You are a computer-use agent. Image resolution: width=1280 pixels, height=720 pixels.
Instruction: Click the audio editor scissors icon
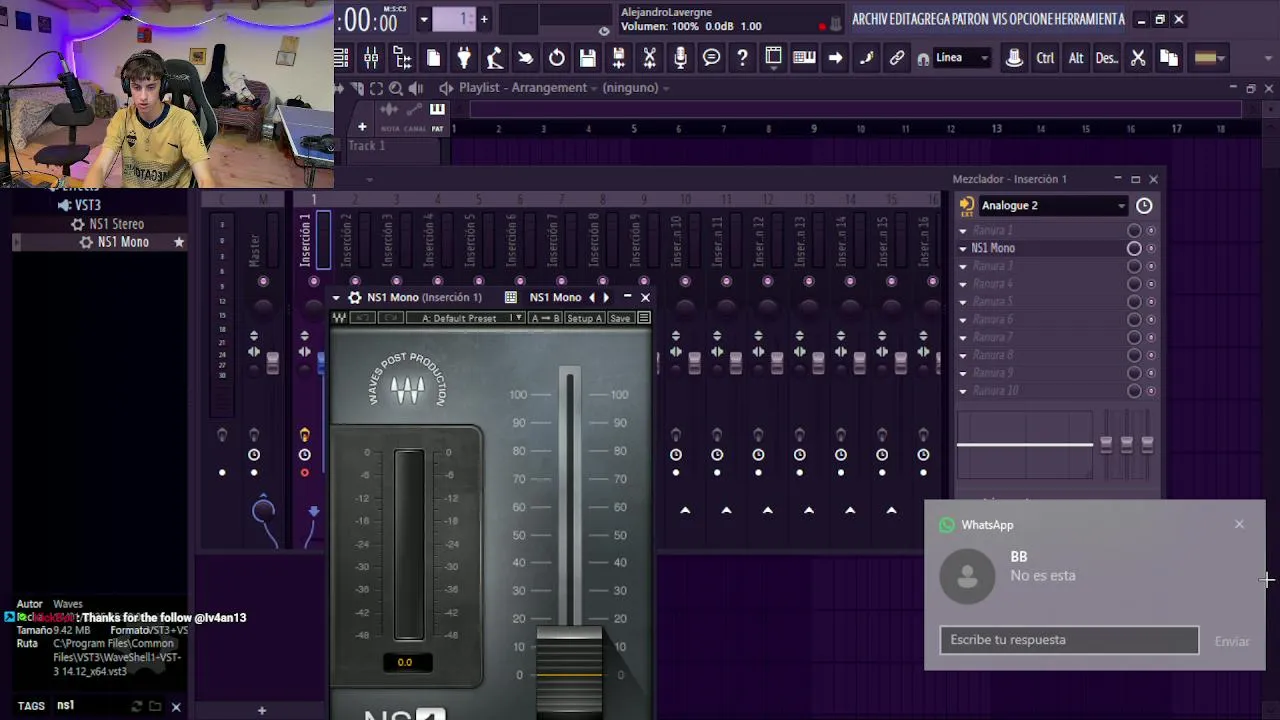[649, 58]
